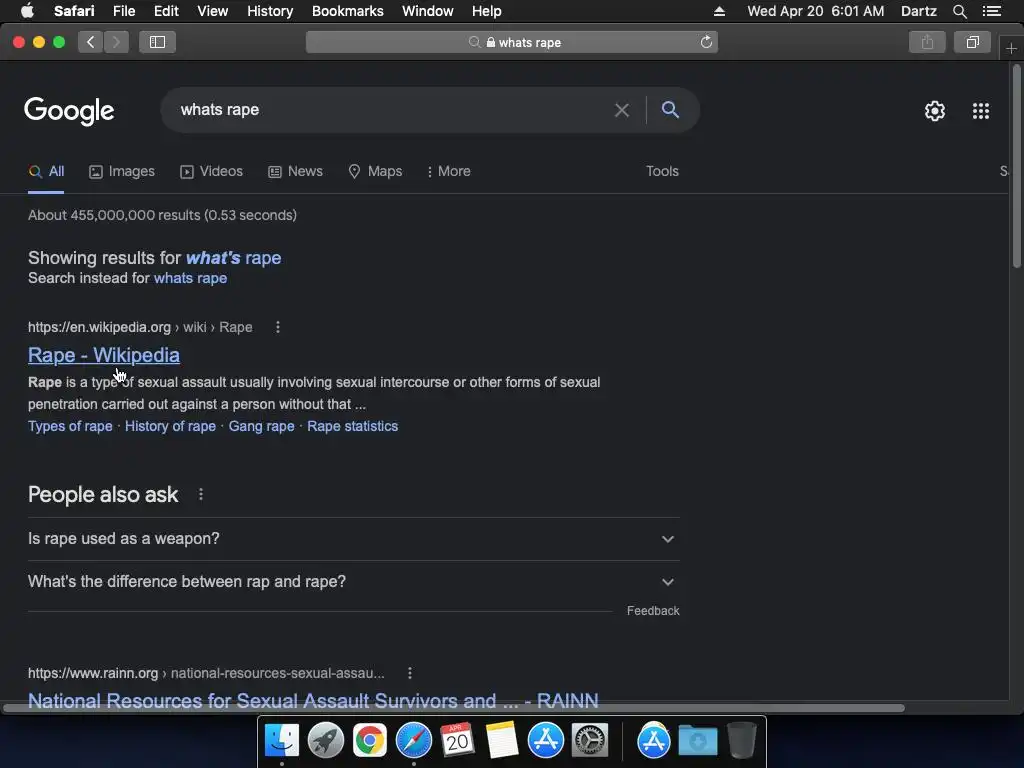Open the Trash in the Dock
The image size is (1024, 768).
(741, 741)
